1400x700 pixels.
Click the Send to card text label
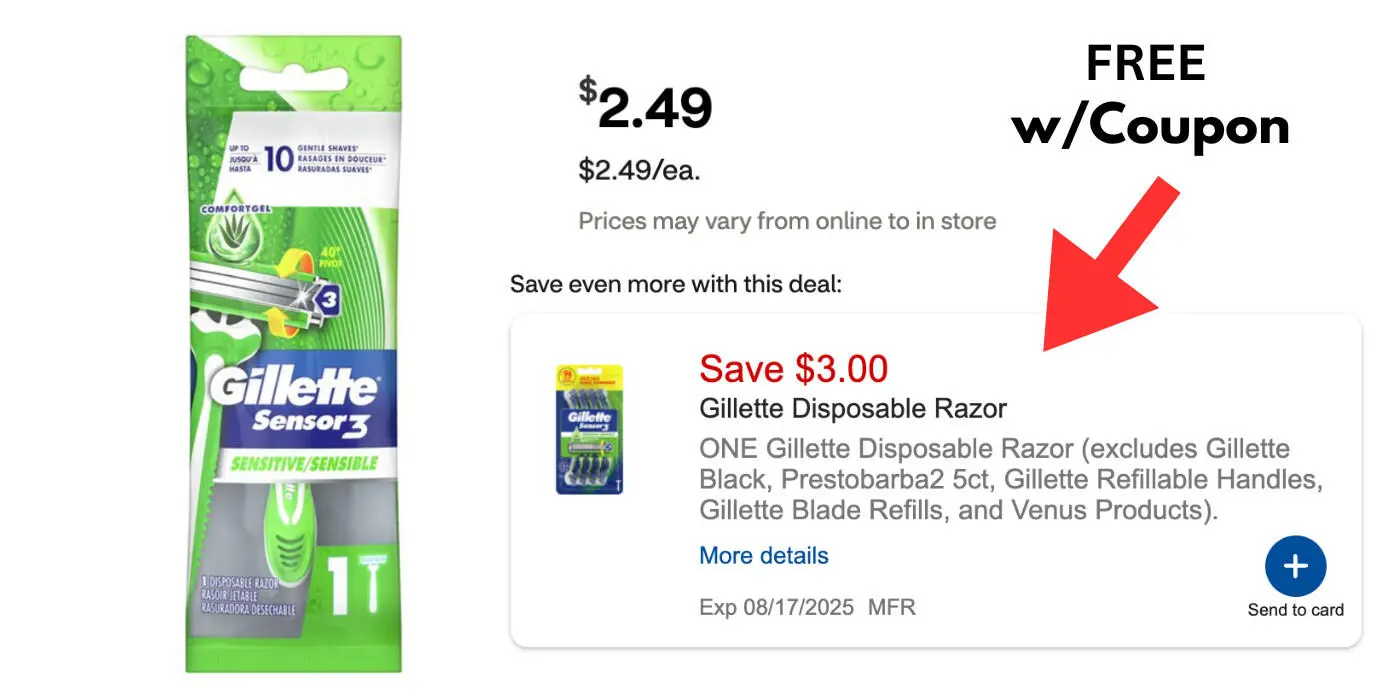click(1295, 610)
